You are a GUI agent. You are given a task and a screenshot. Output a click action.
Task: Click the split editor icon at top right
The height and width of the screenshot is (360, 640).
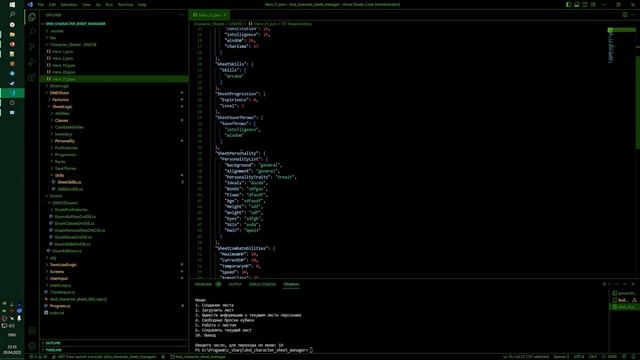(624, 15)
